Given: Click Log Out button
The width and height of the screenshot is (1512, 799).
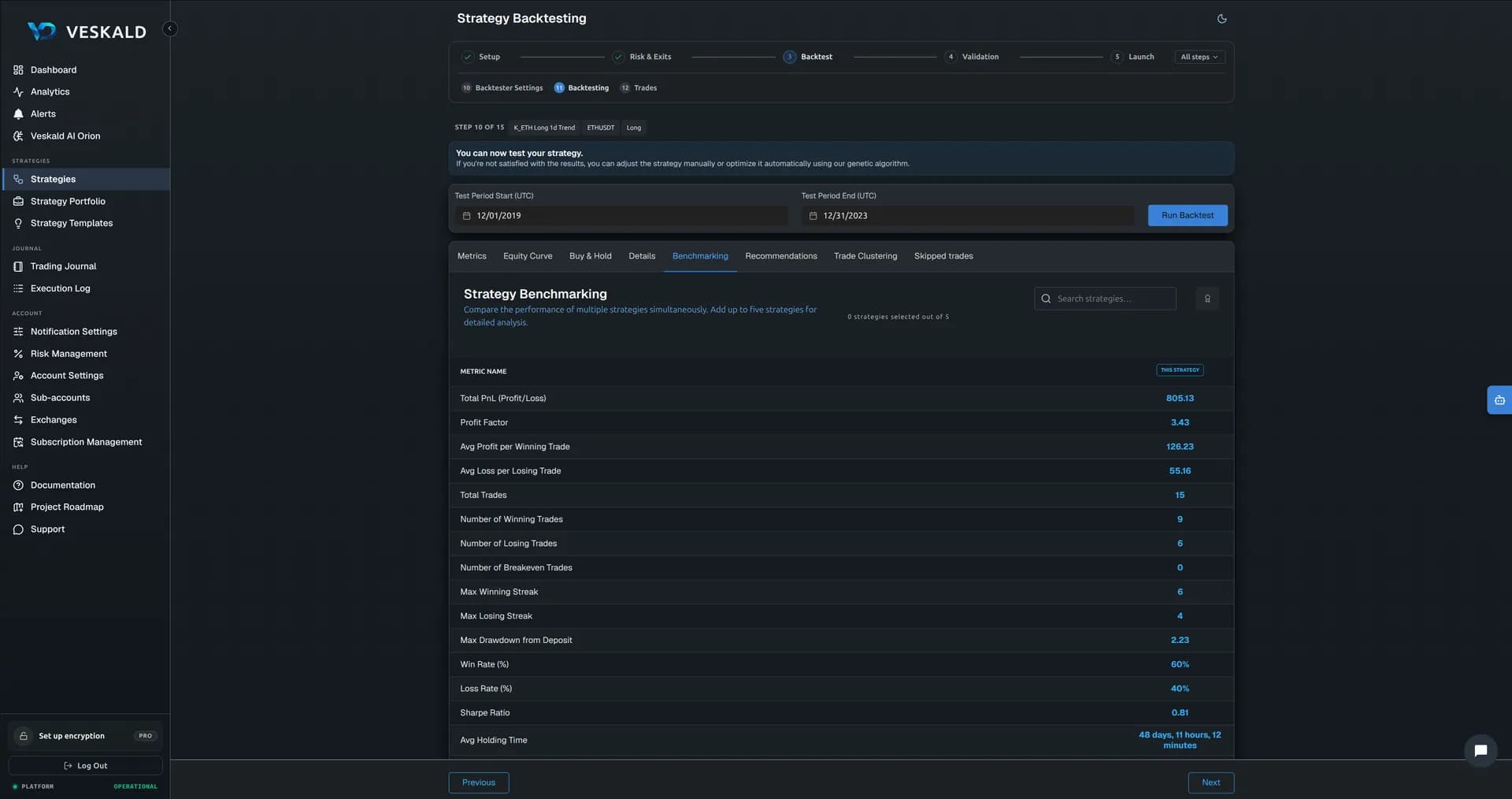Looking at the screenshot, I should tap(85, 766).
